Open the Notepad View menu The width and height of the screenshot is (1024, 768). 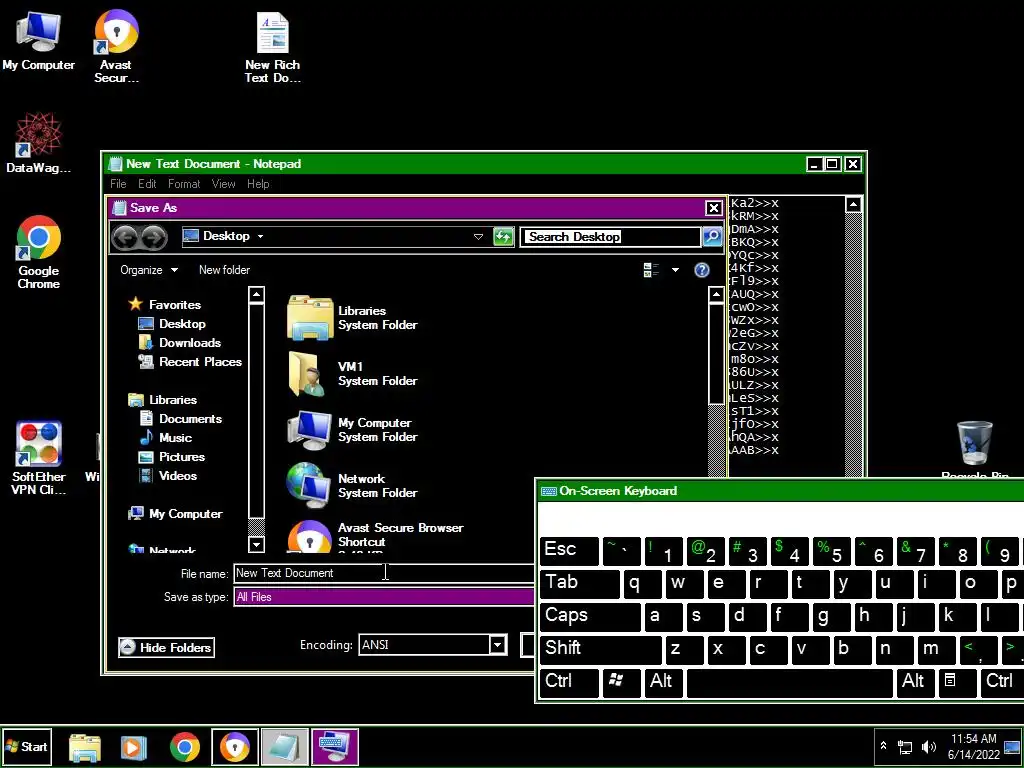pyautogui.click(x=223, y=184)
